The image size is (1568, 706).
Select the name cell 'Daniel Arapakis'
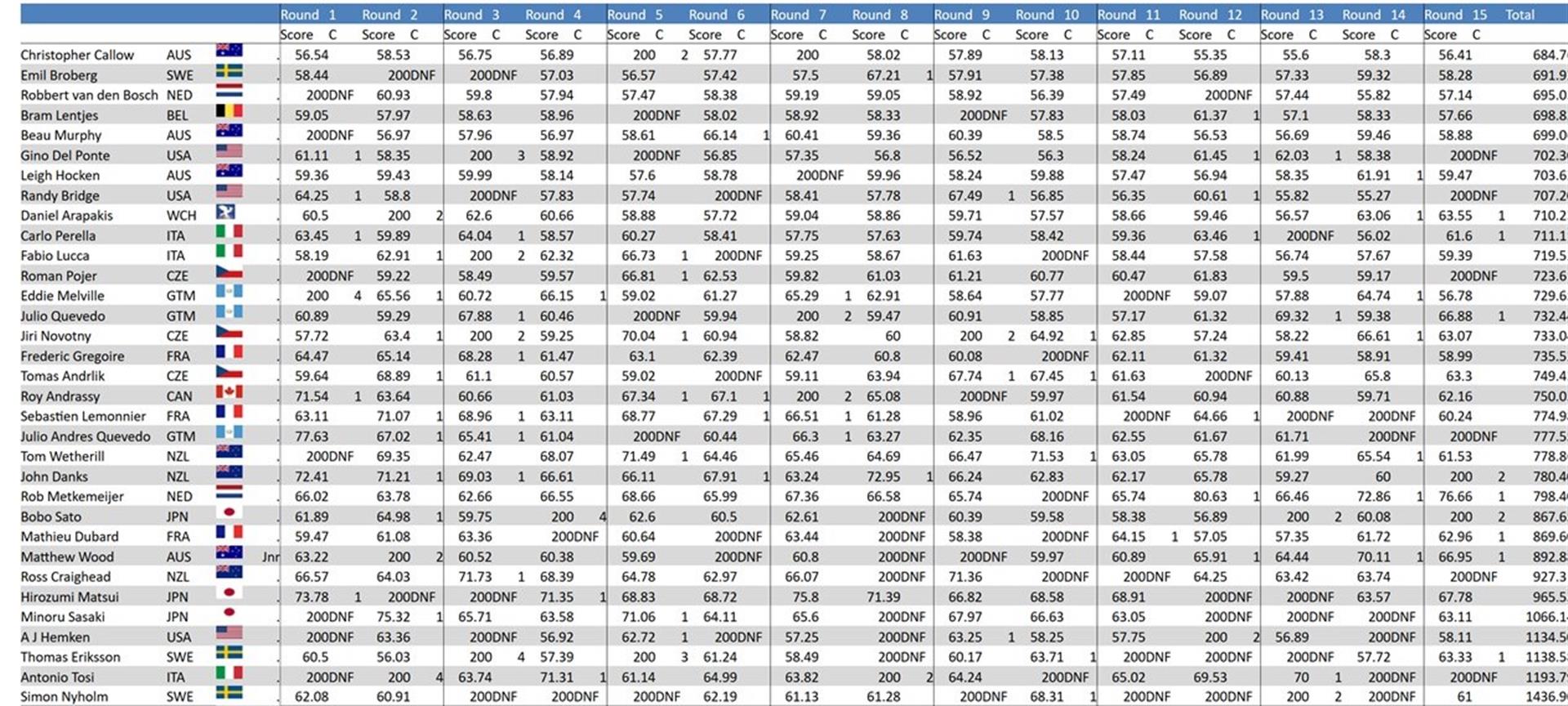tap(66, 216)
